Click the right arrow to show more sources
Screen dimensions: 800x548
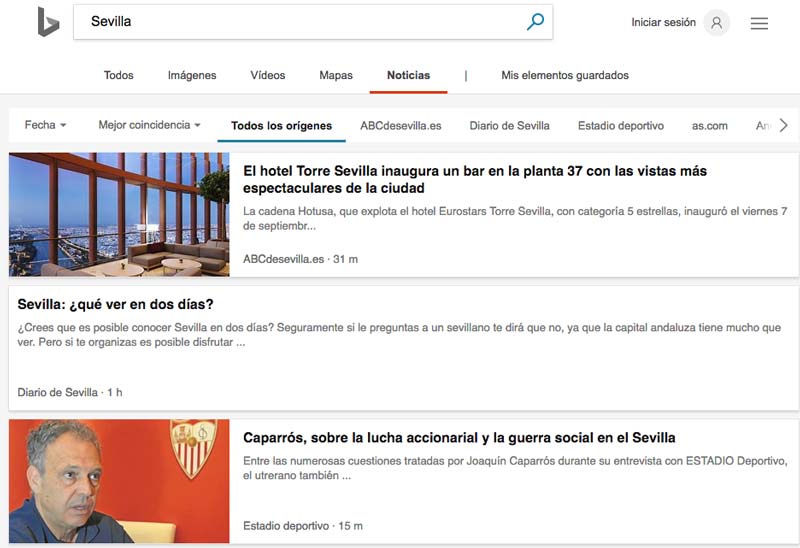point(784,125)
